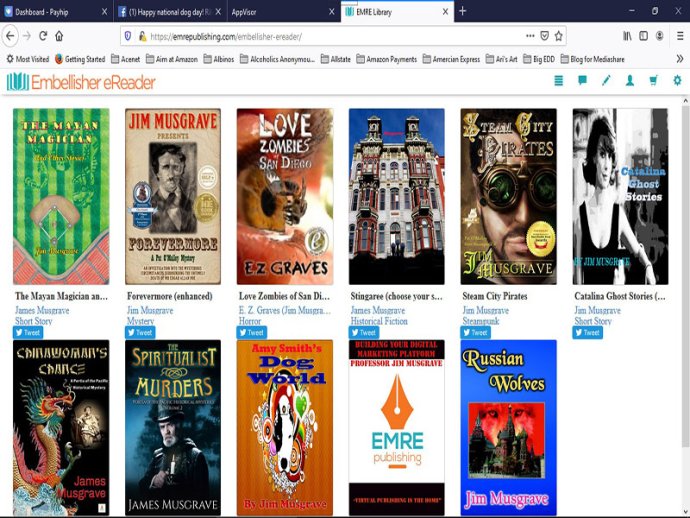
Task: Click the site security padlock icon
Action: (x=142, y=36)
